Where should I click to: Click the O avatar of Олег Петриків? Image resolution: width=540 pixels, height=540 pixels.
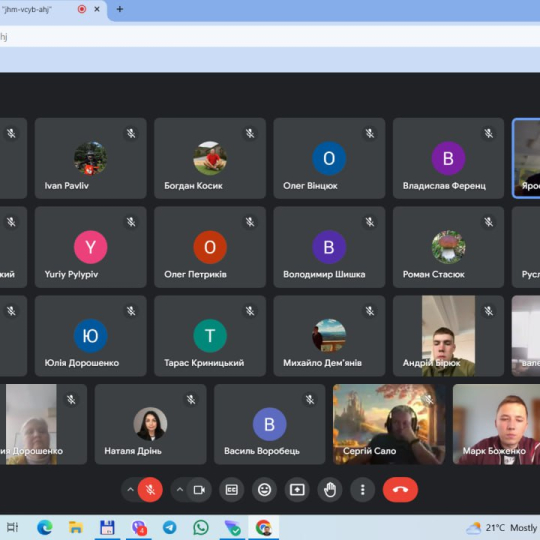click(210, 247)
